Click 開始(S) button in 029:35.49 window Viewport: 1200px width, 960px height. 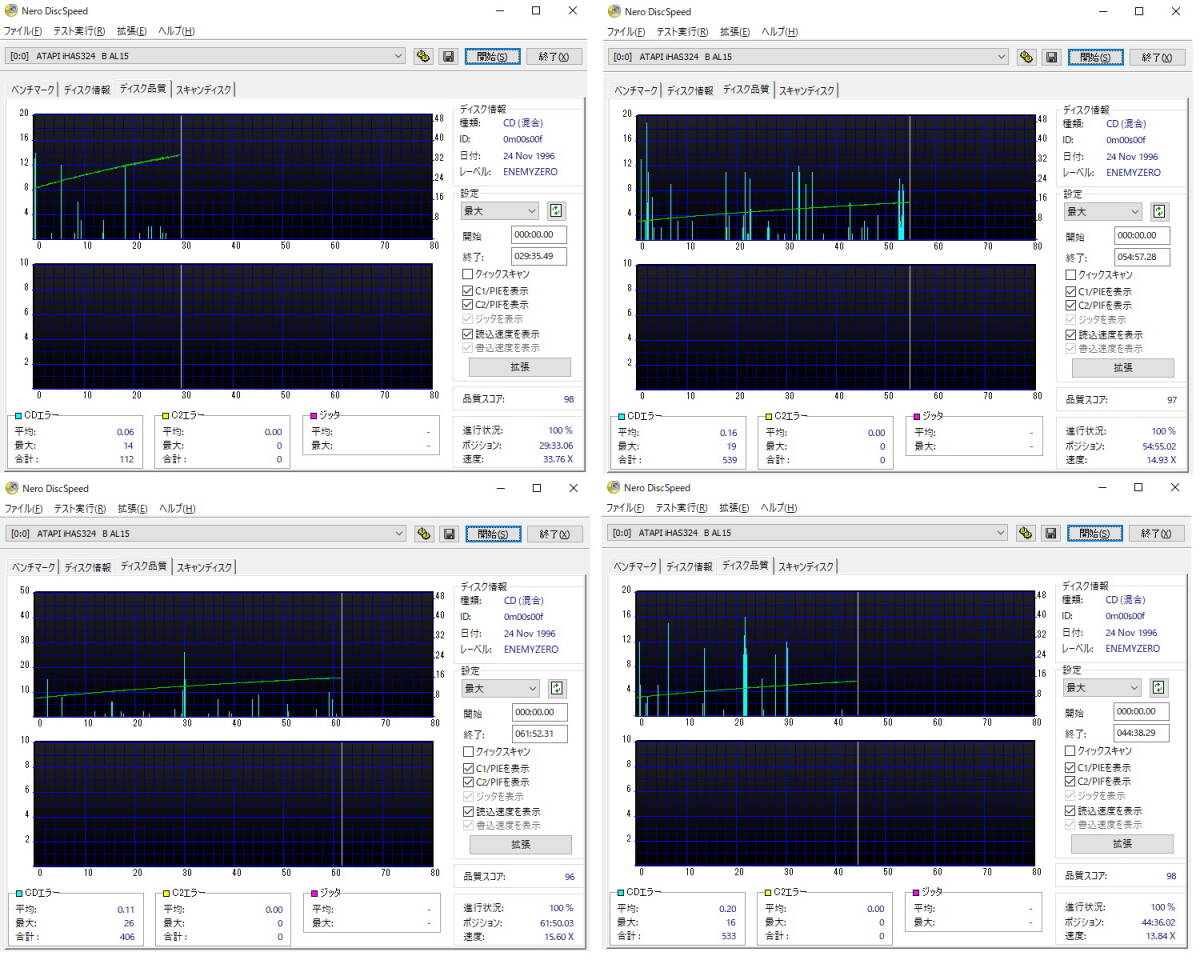[493, 56]
